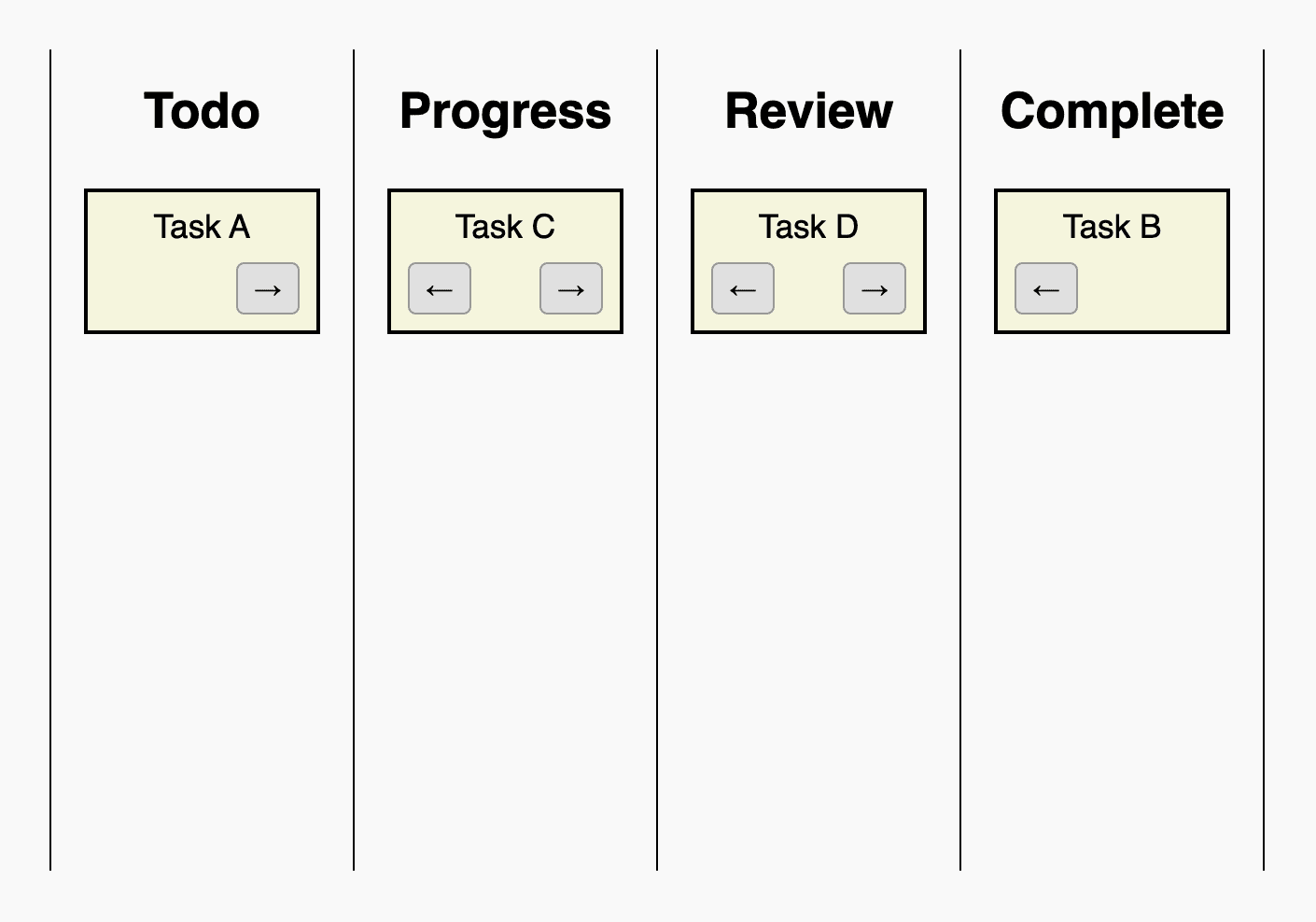Move Task A forward with its right arrow
1316x922 pixels.
[267, 289]
